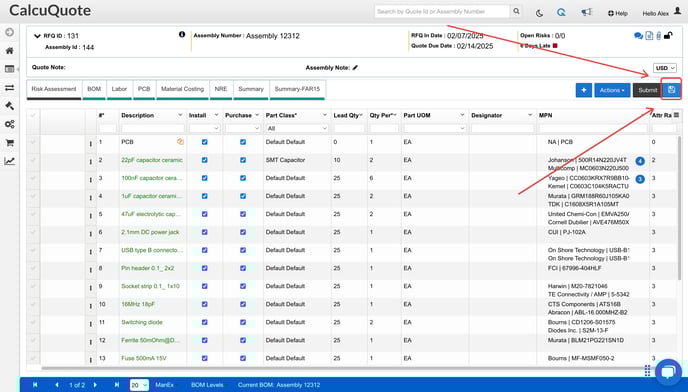Viewport: 688px width, 392px height.
Task: Click ManEx in bottom bar
Action: (165, 385)
